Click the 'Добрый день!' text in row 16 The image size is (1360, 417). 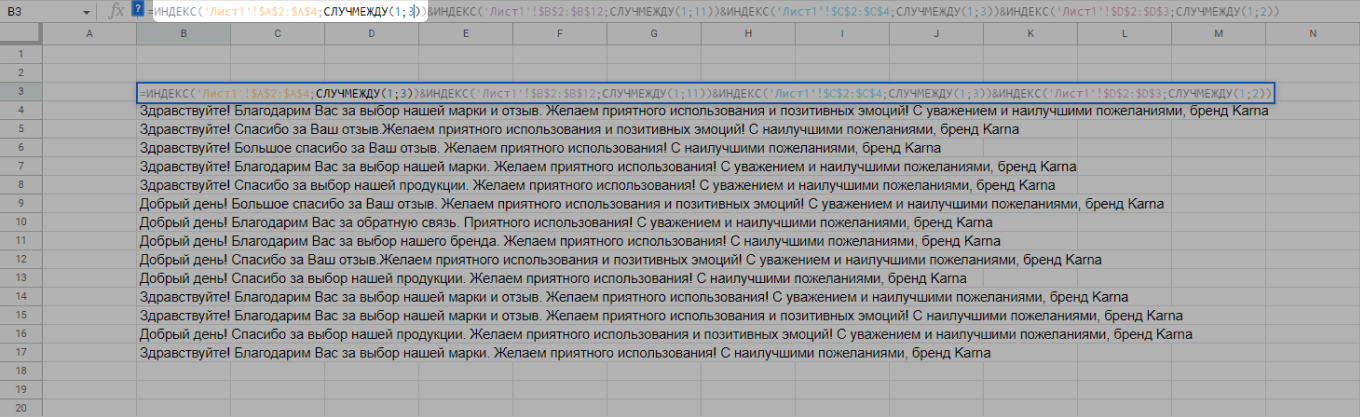[x=183, y=334]
